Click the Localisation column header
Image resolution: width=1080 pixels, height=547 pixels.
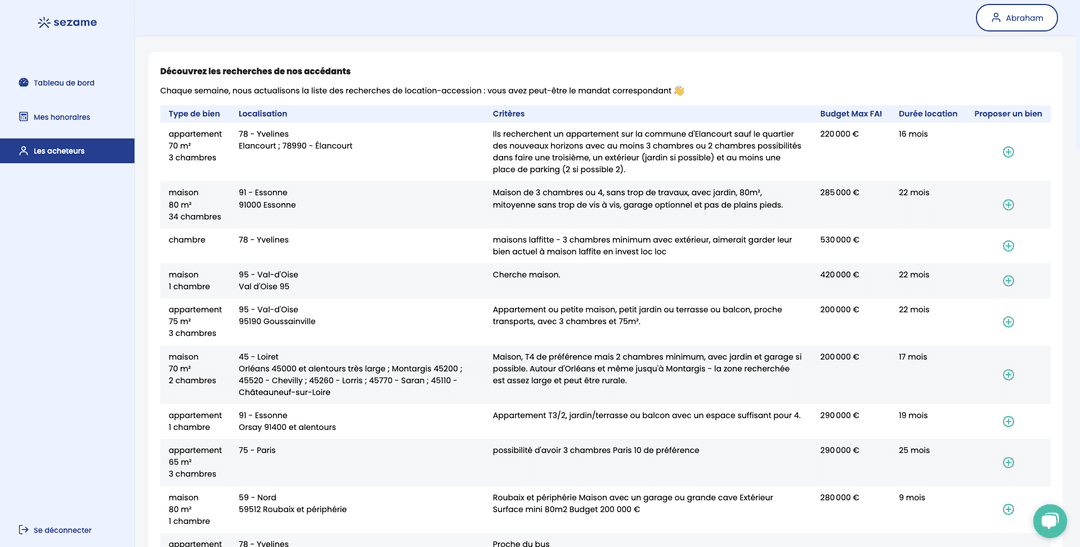point(262,114)
